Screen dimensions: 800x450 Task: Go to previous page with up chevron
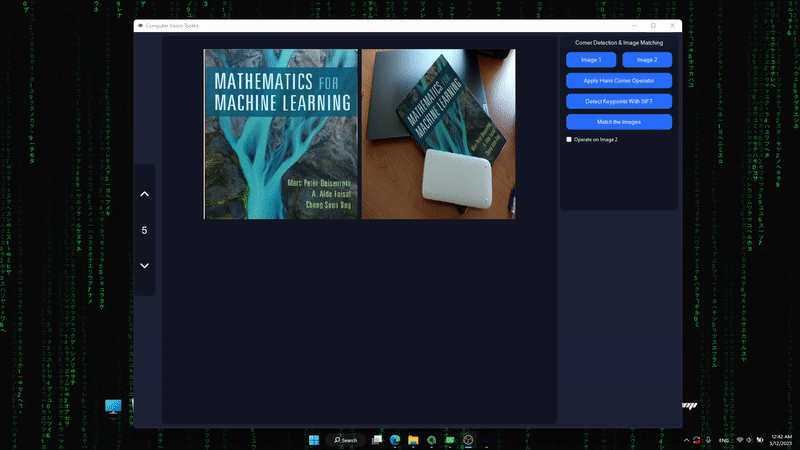(x=144, y=194)
